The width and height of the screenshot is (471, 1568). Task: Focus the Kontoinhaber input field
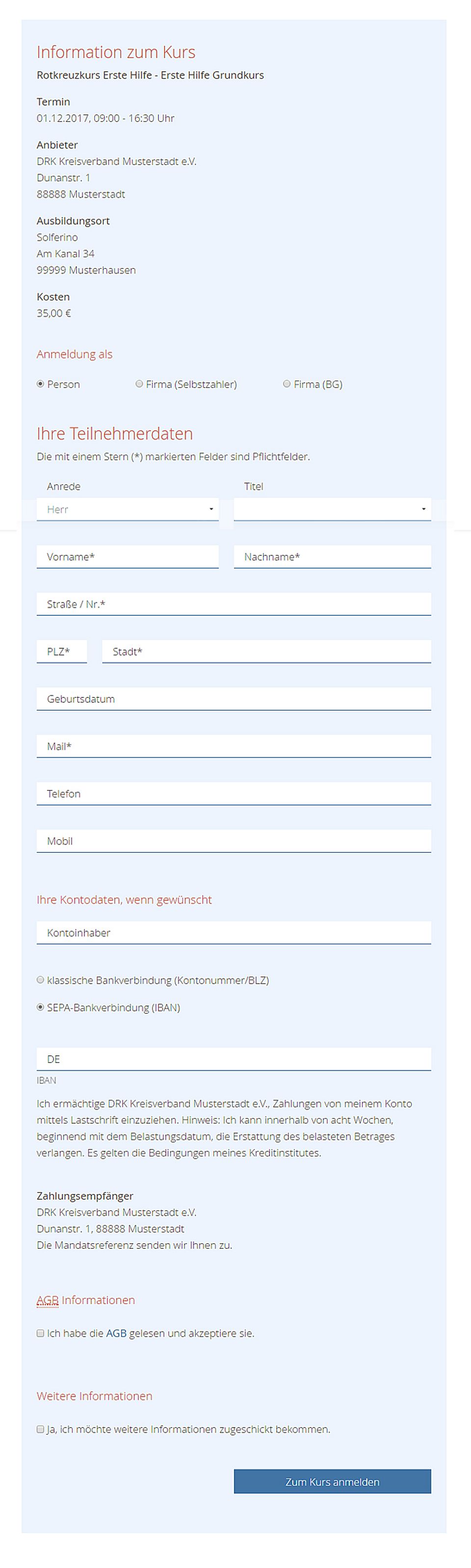pos(234,932)
